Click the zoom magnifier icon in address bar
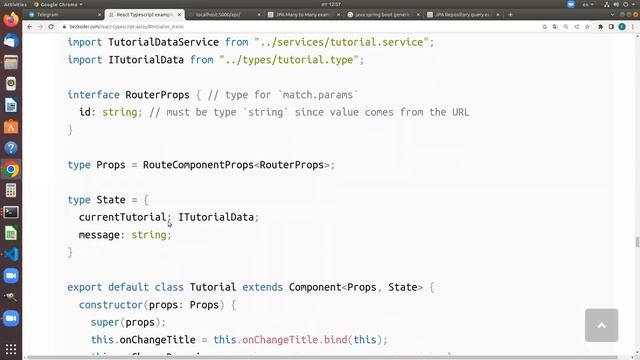The height and width of the screenshot is (360, 640). click(x=566, y=27)
